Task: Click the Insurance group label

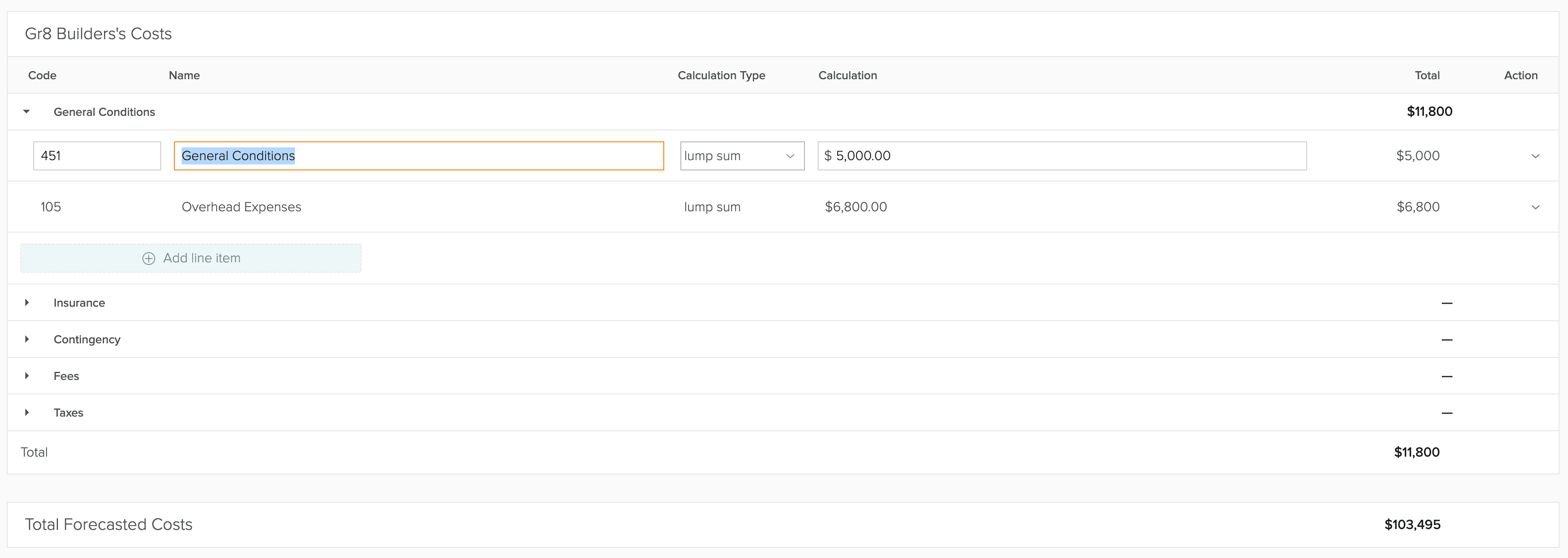Action: tap(79, 303)
